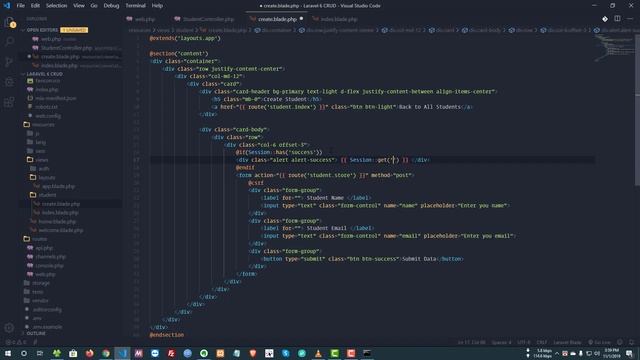
Task: Click the errors and warnings status indicator
Action: point(16,342)
